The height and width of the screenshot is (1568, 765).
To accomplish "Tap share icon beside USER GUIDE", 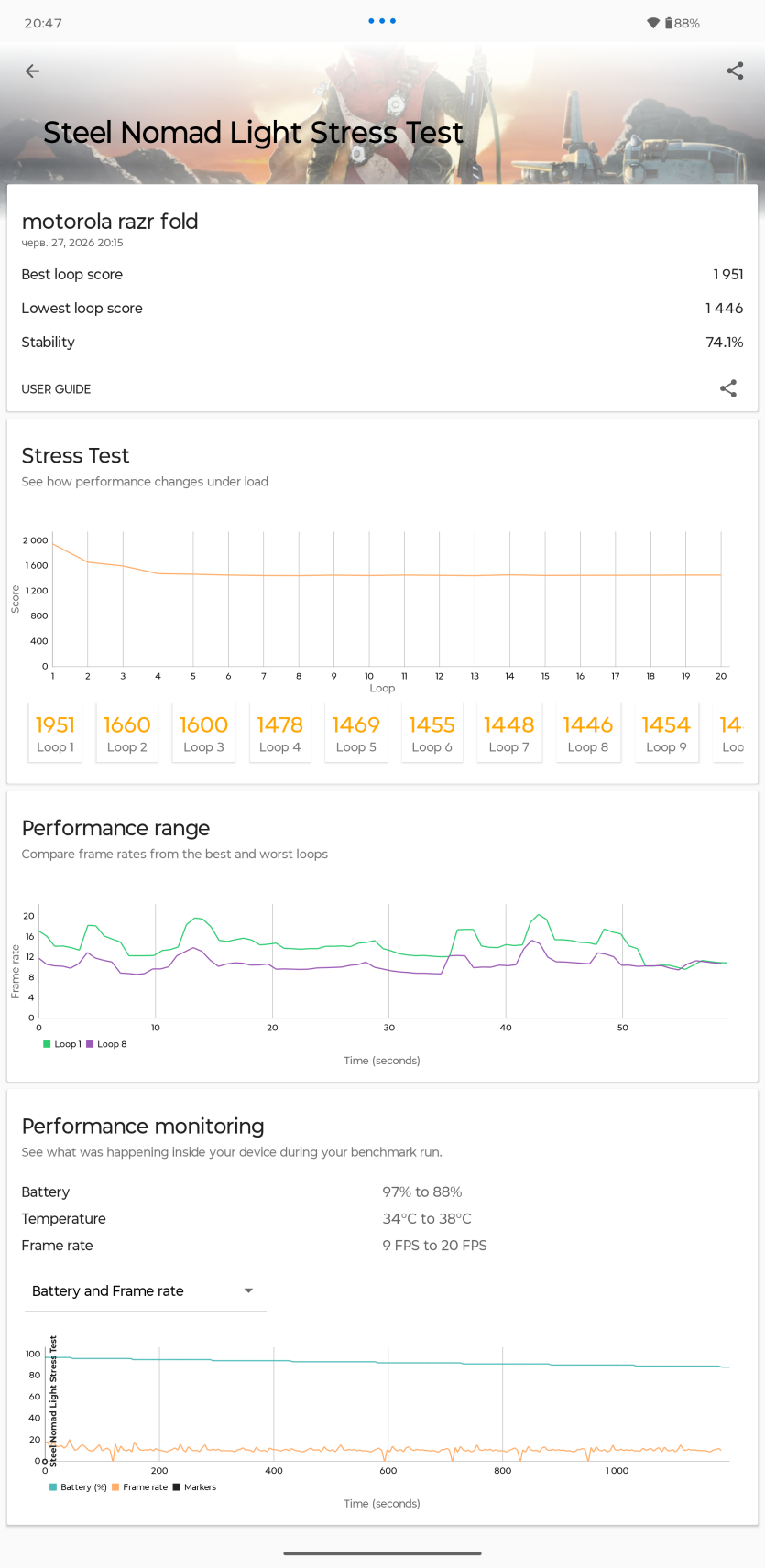I will [x=728, y=388].
